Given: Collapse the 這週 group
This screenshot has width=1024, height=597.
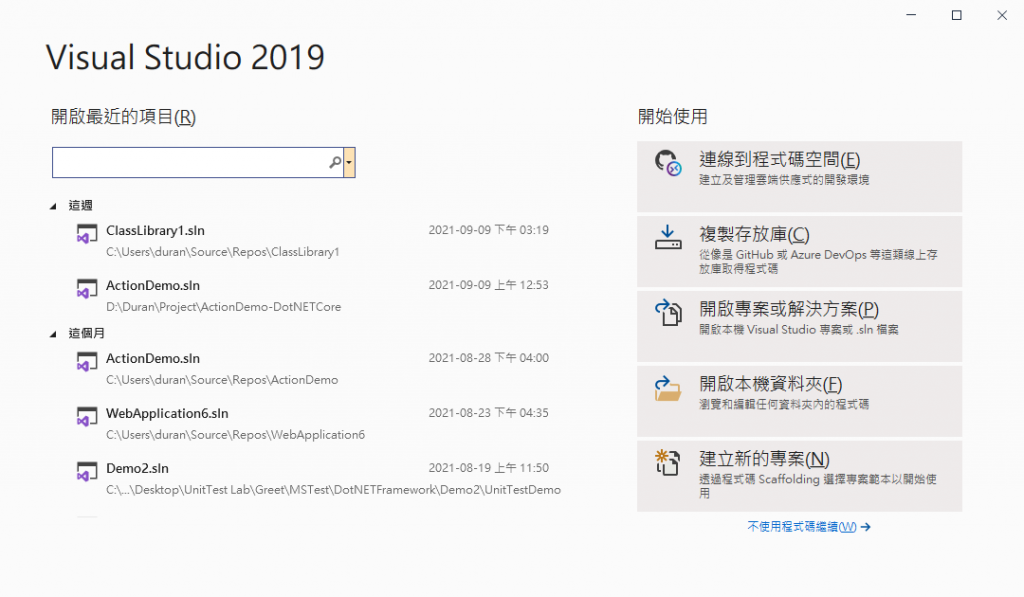Looking at the screenshot, I should [x=54, y=206].
